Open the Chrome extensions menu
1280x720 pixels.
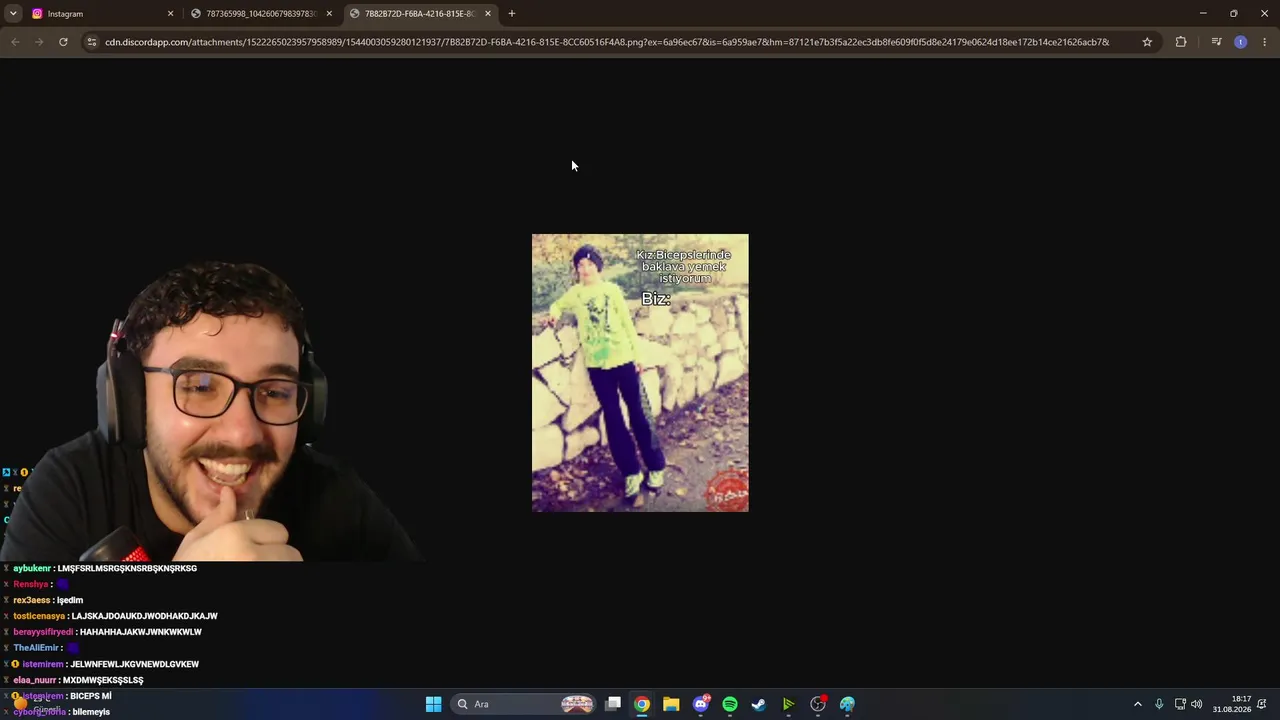(1181, 42)
